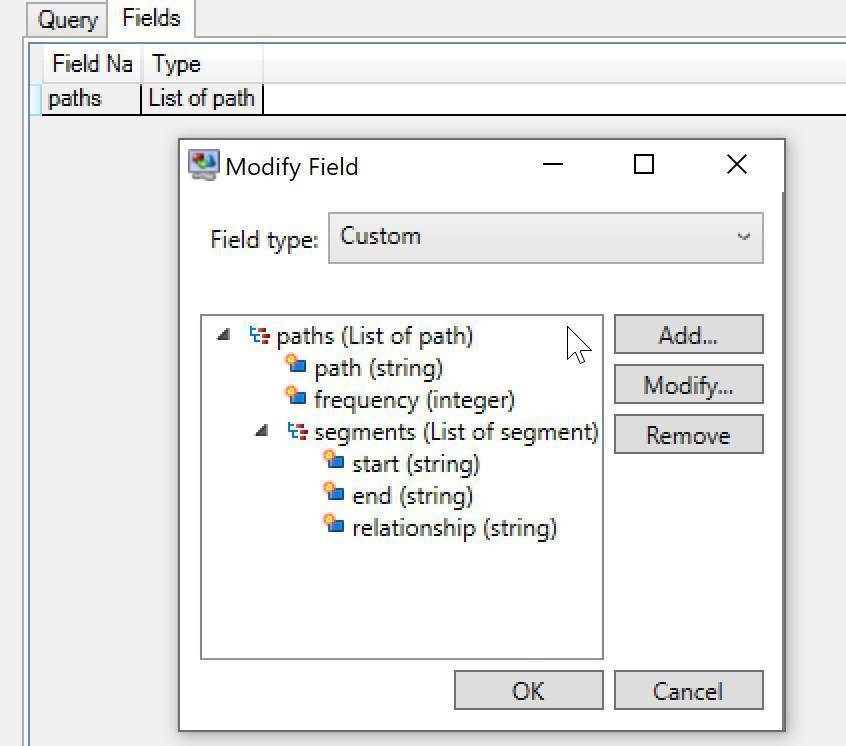846x746 pixels.
Task: Click the Field Na column header
Action: tap(90, 64)
